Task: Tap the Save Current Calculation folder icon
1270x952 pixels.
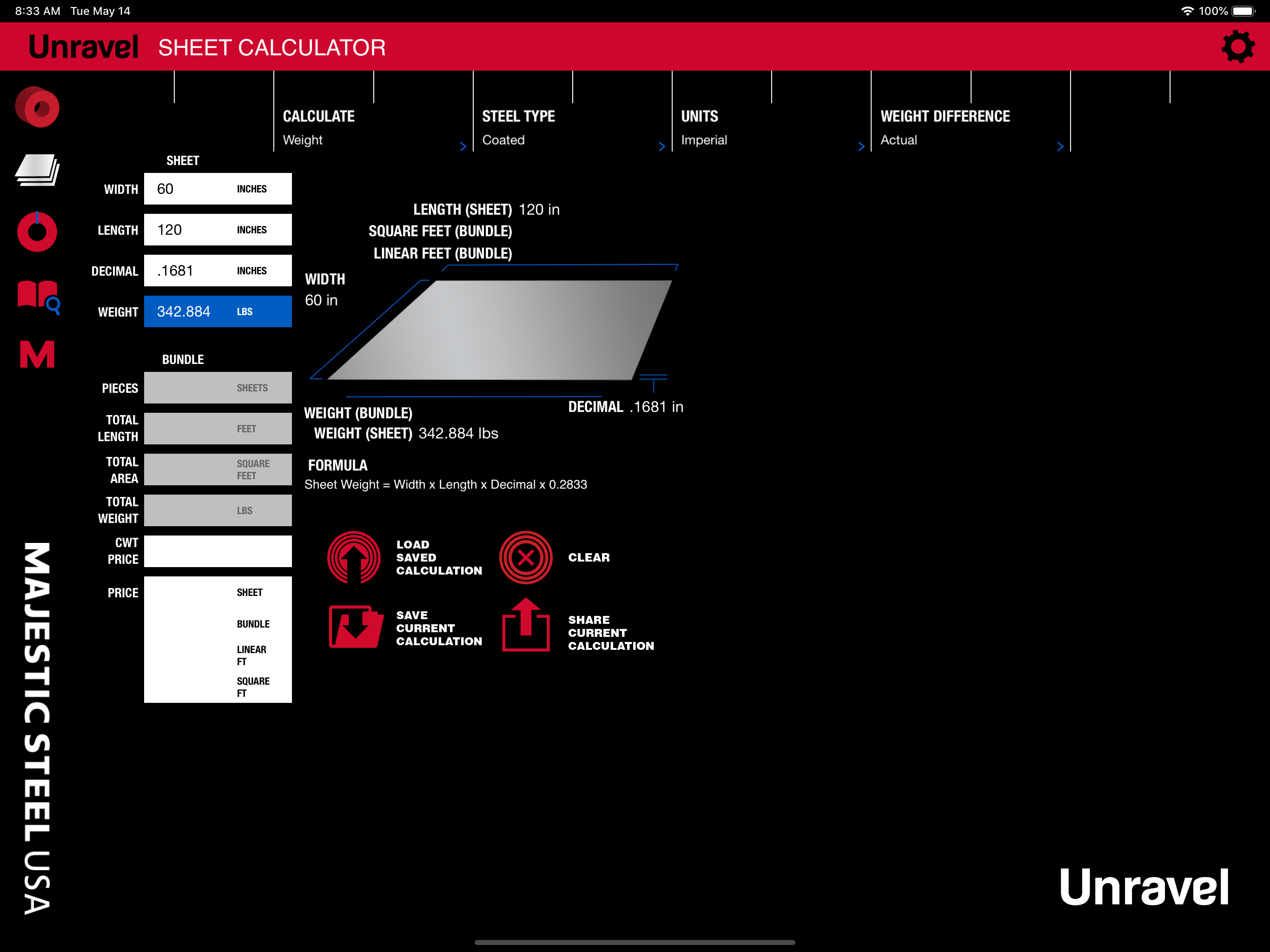Action: click(356, 627)
